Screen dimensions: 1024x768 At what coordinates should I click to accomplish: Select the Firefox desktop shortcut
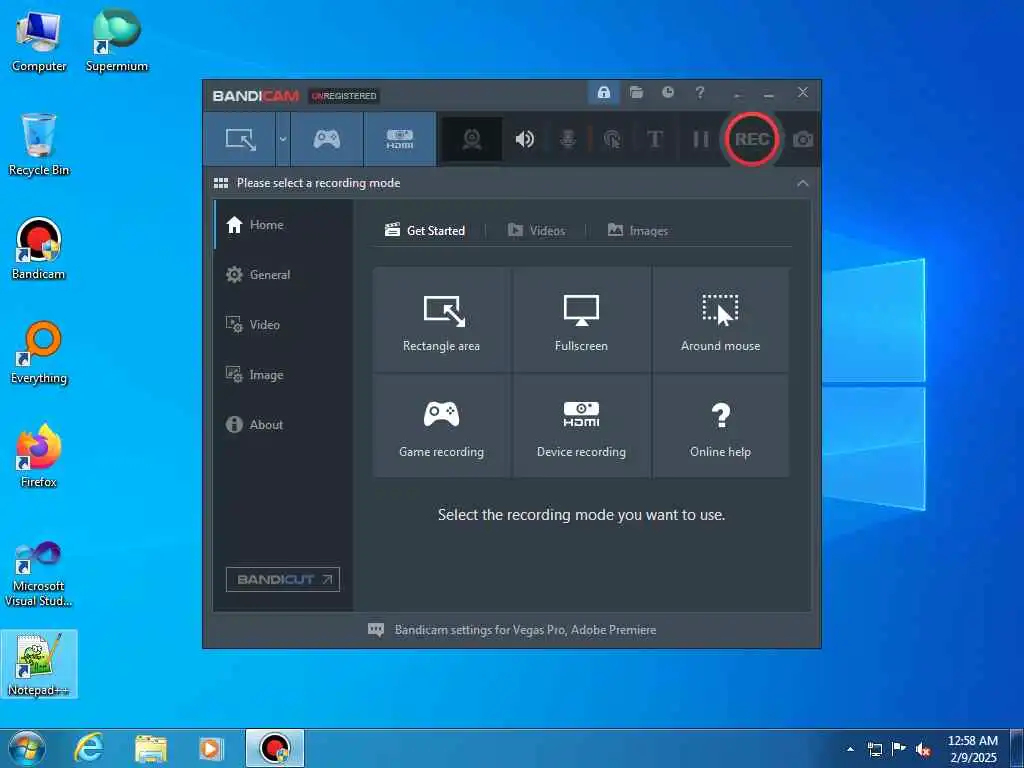(x=39, y=456)
